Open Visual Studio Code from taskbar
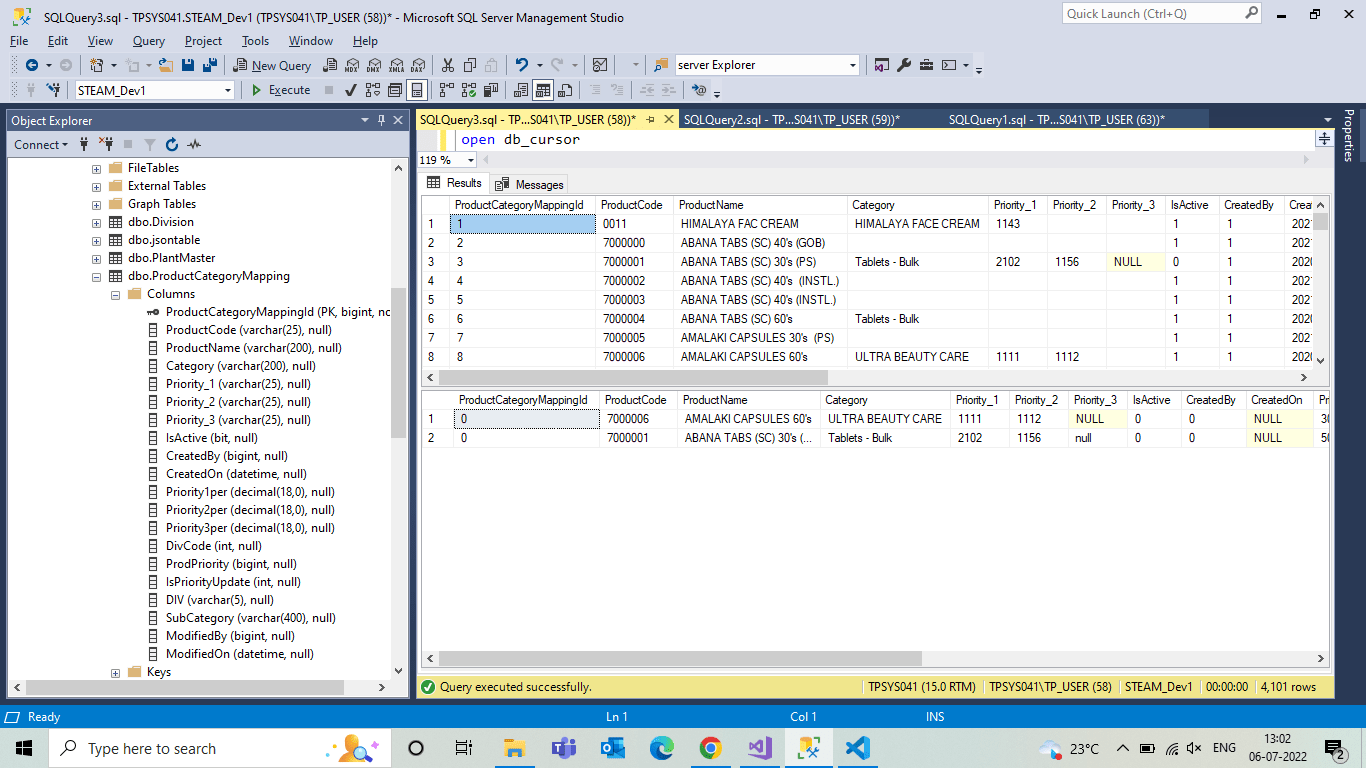The height and width of the screenshot is (768, 1366). 857,748
